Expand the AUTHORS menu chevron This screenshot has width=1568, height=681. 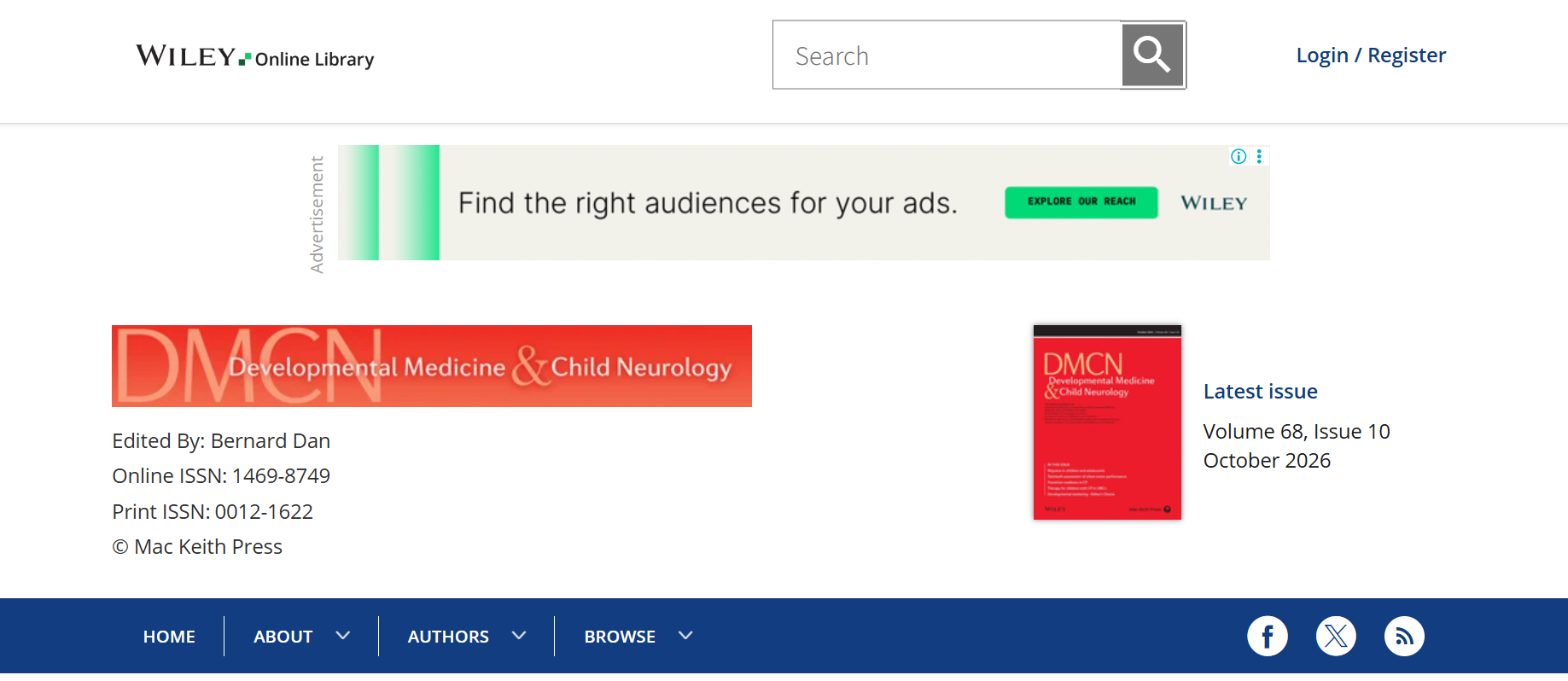tap(519, 636)
